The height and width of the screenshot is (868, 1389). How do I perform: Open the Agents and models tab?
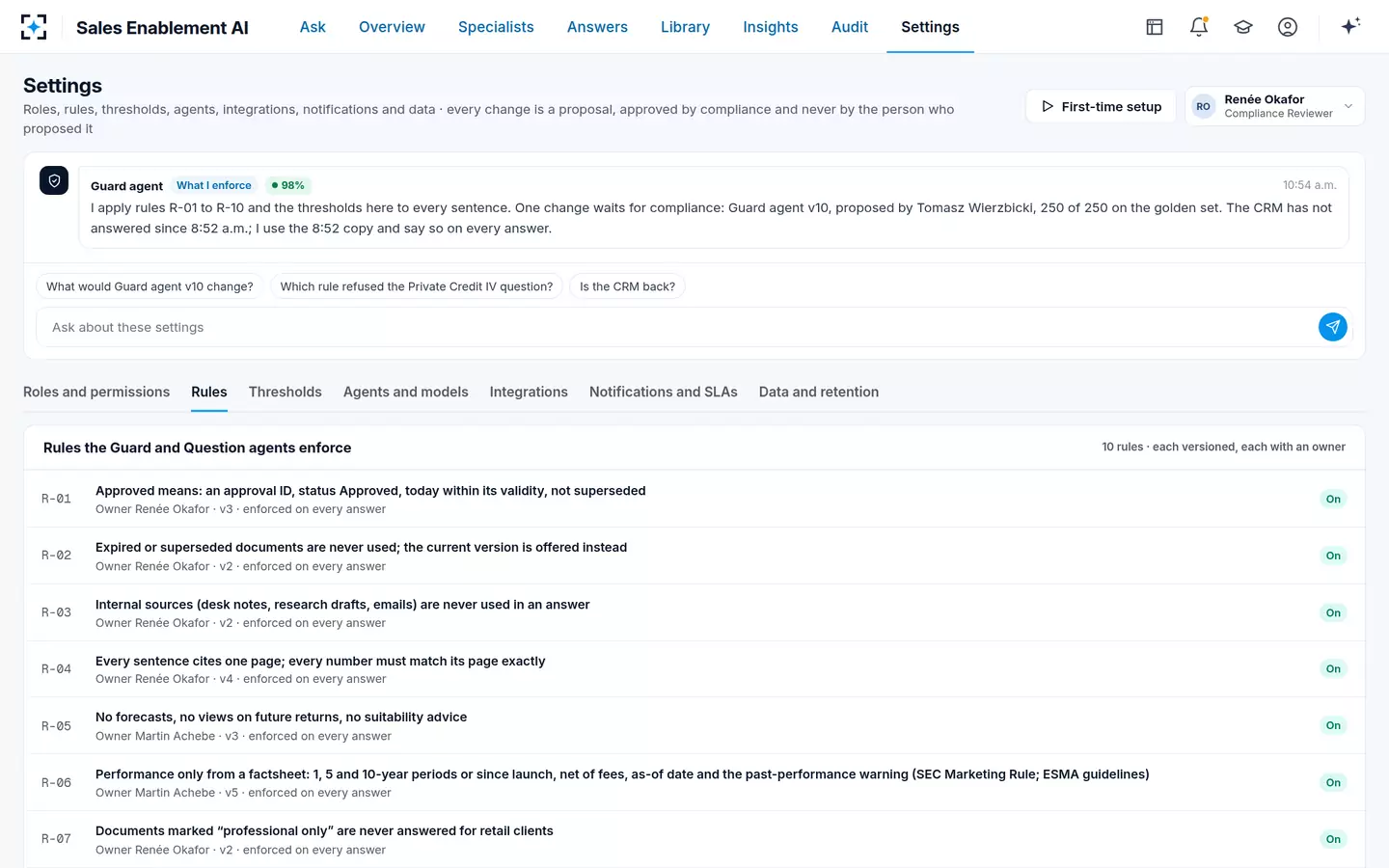click(406, 392)
